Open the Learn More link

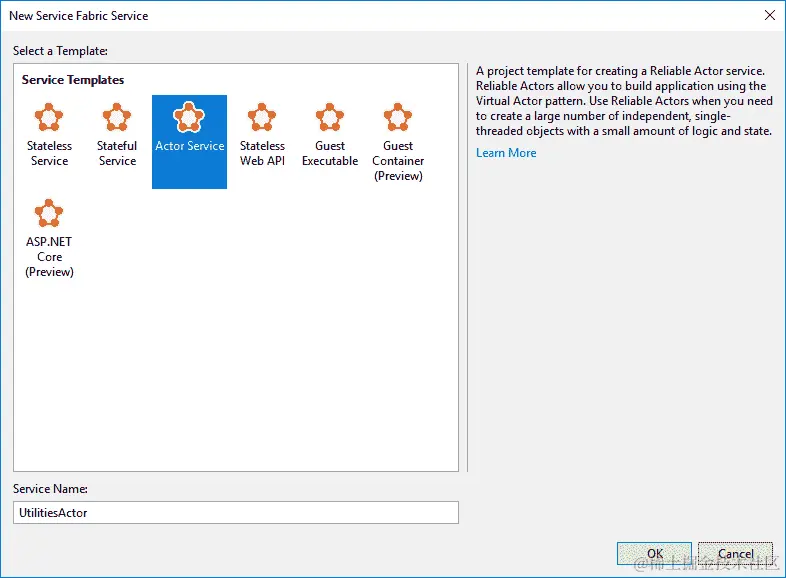click(506, 153)
